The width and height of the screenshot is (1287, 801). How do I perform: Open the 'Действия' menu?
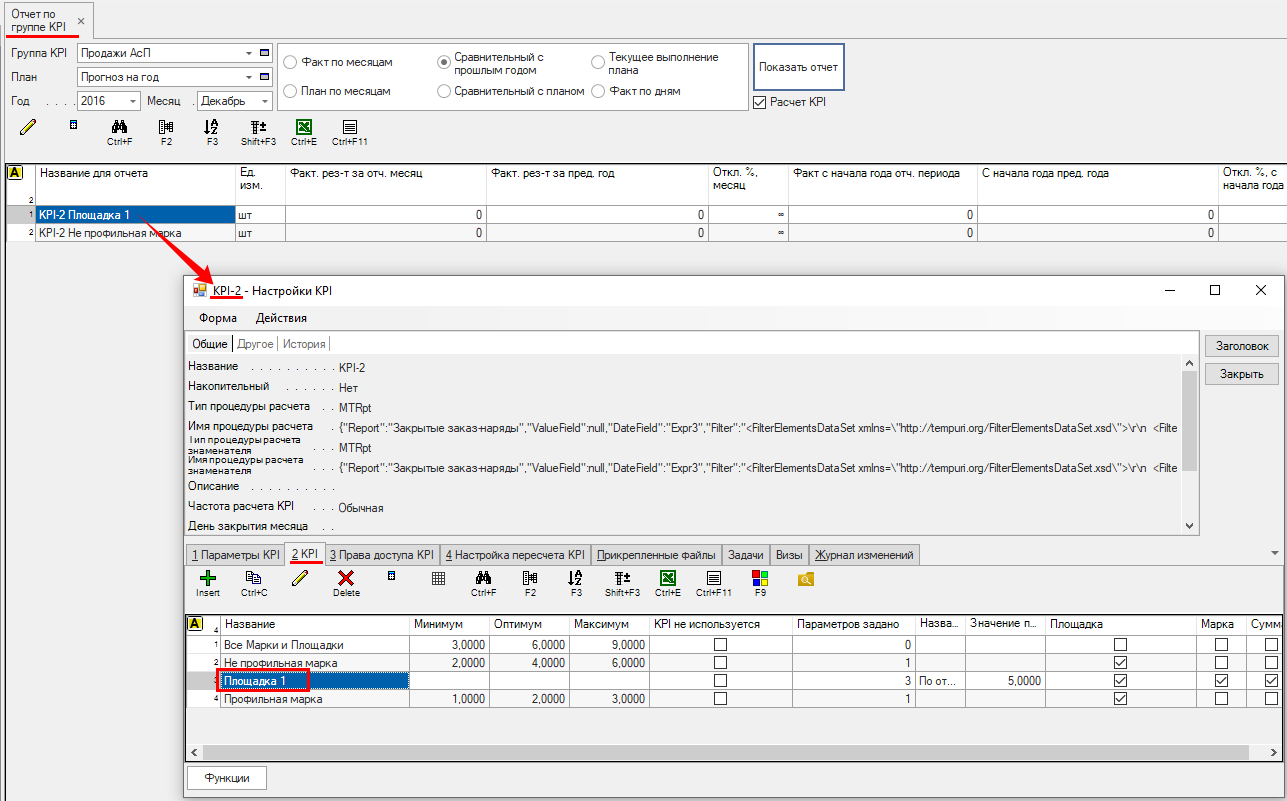tap(281, 318)
